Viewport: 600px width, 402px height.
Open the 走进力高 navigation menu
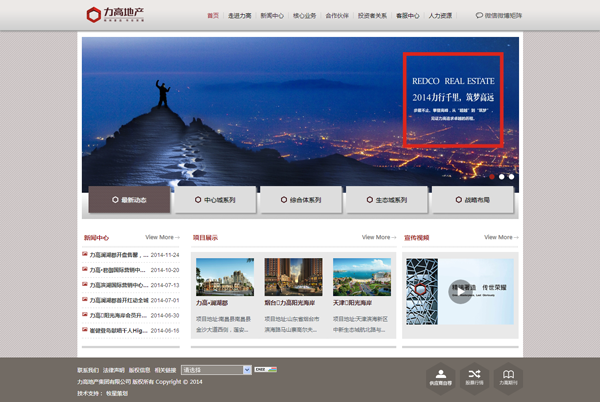[x=240, y=16]
